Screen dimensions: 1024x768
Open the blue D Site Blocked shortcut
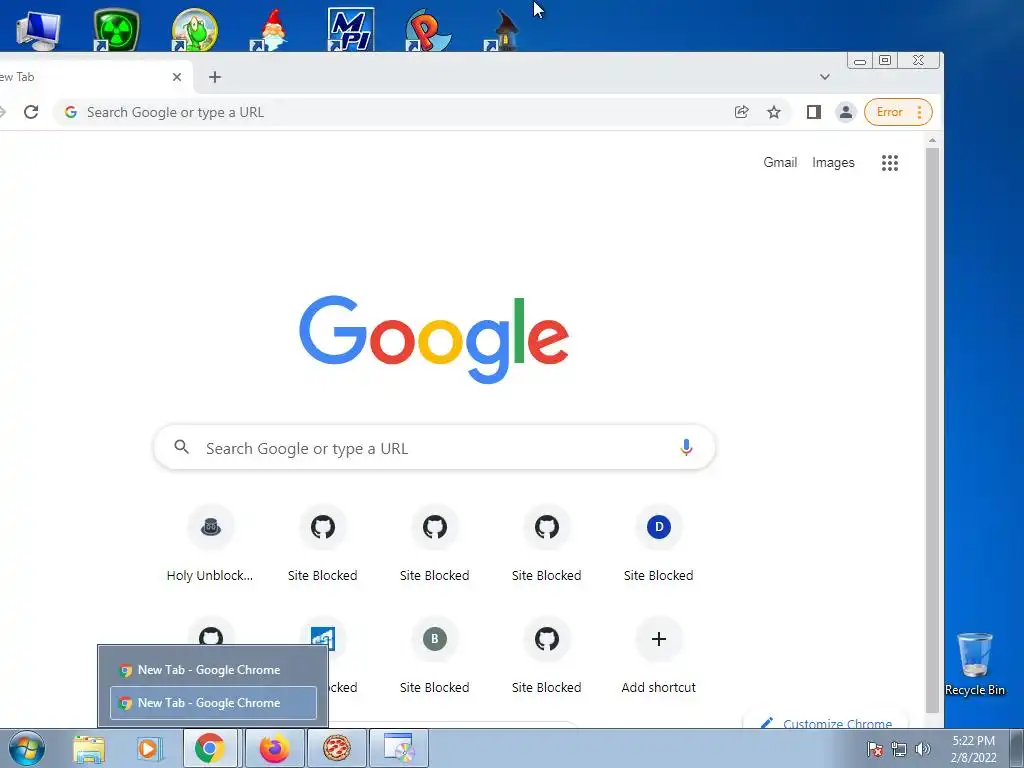click(x=658, y=544)
